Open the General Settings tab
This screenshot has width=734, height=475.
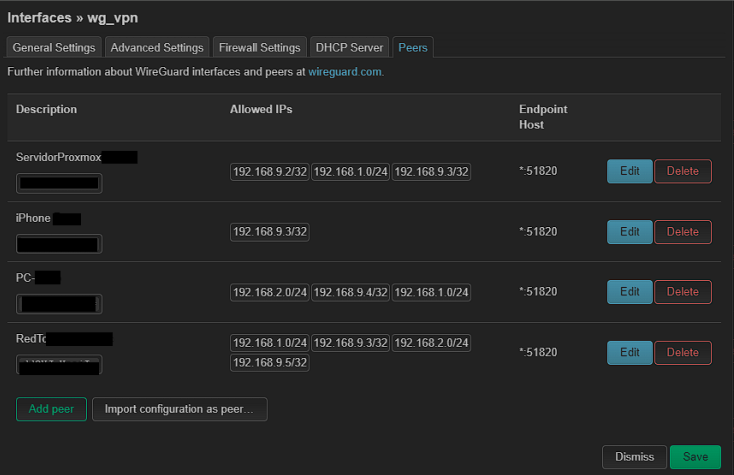point(54,47)
